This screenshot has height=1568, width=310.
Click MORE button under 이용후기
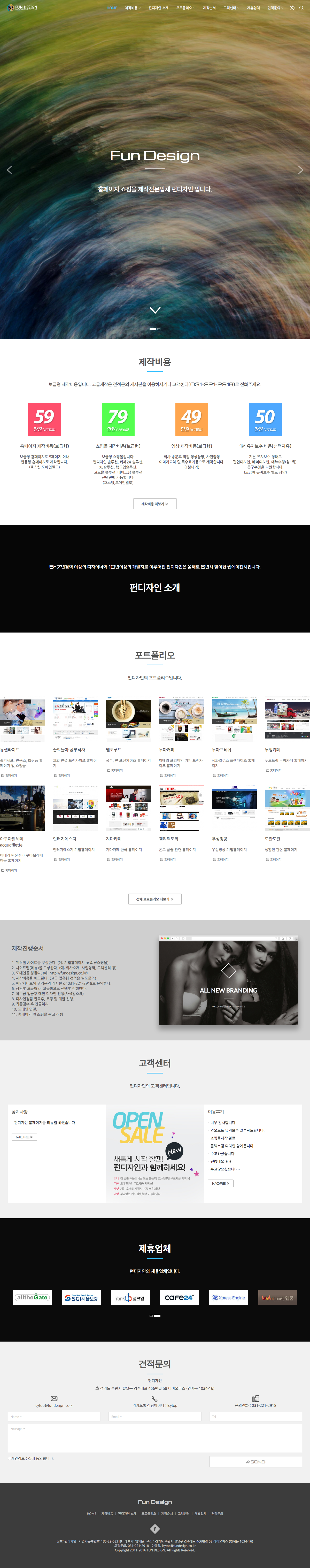coord(221,1183)
